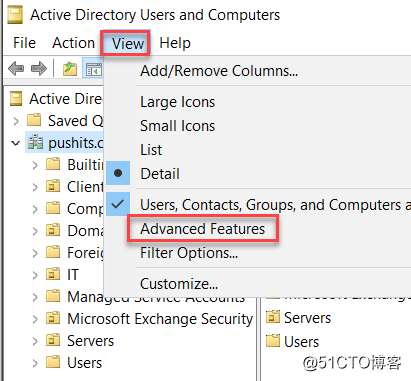Select 'Servers' label in the tree

[x=90, y=341]
